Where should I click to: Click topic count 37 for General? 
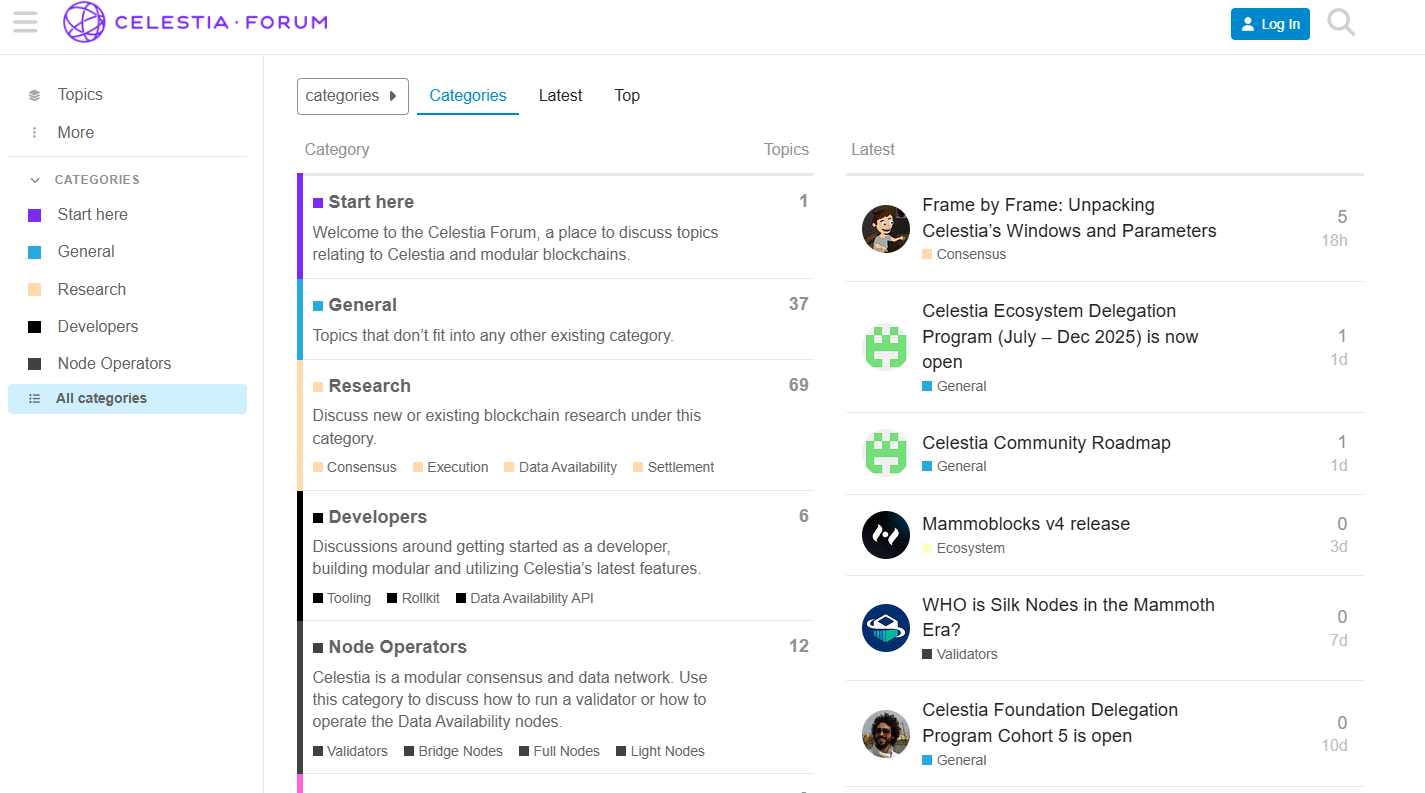798,304
